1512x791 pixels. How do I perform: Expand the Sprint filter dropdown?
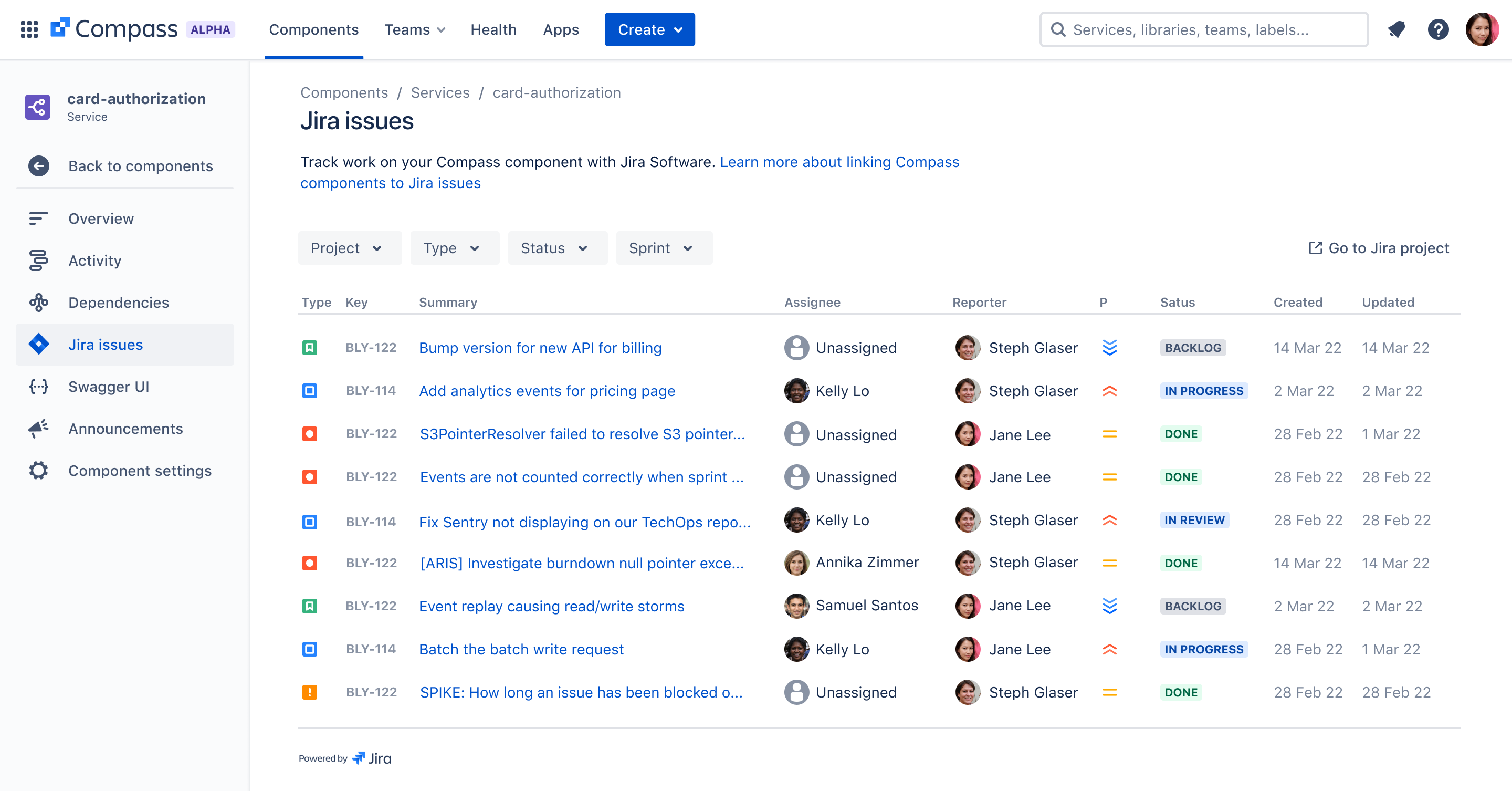tap(664, 248)
